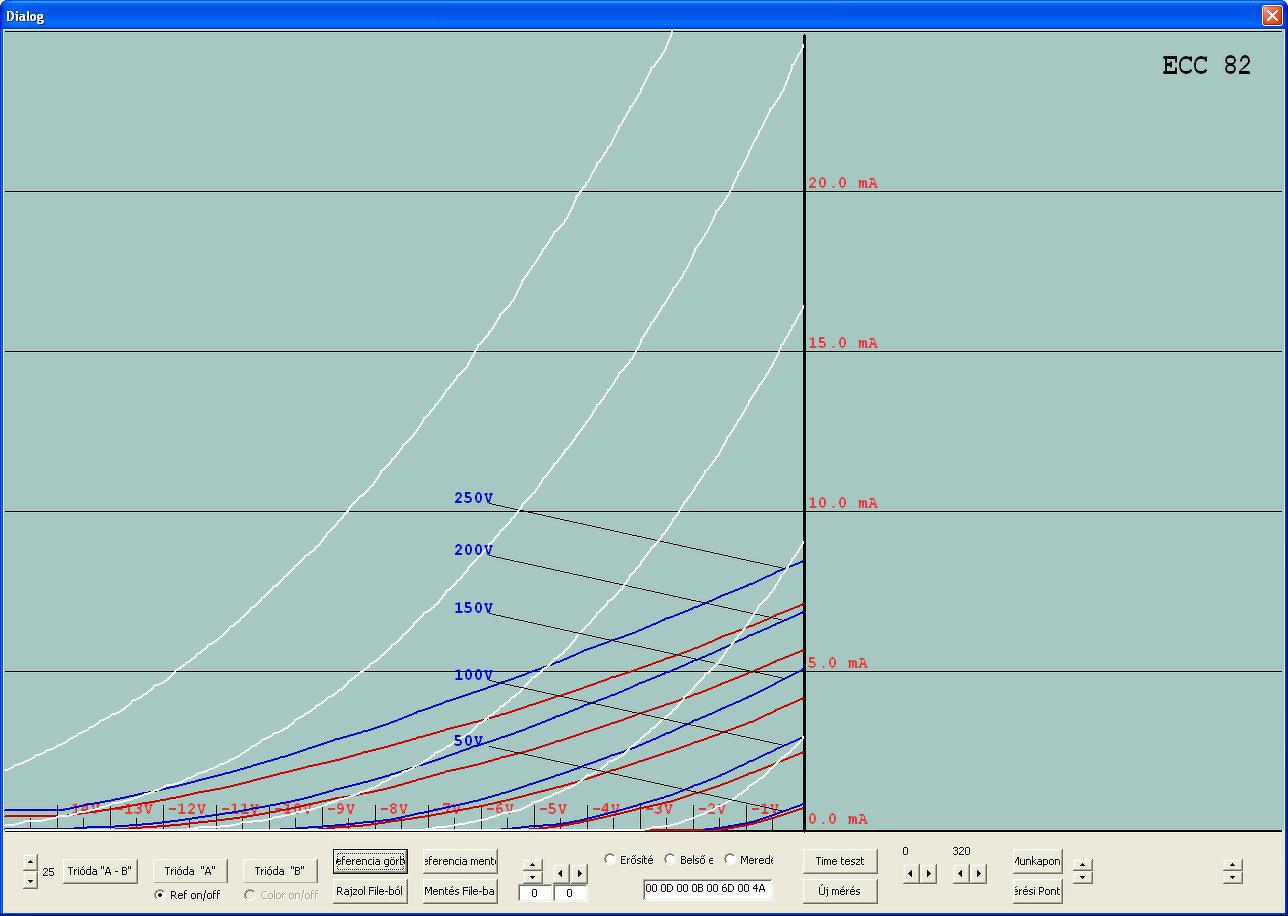Click the left arrow under the 320 label

[961, 874]
